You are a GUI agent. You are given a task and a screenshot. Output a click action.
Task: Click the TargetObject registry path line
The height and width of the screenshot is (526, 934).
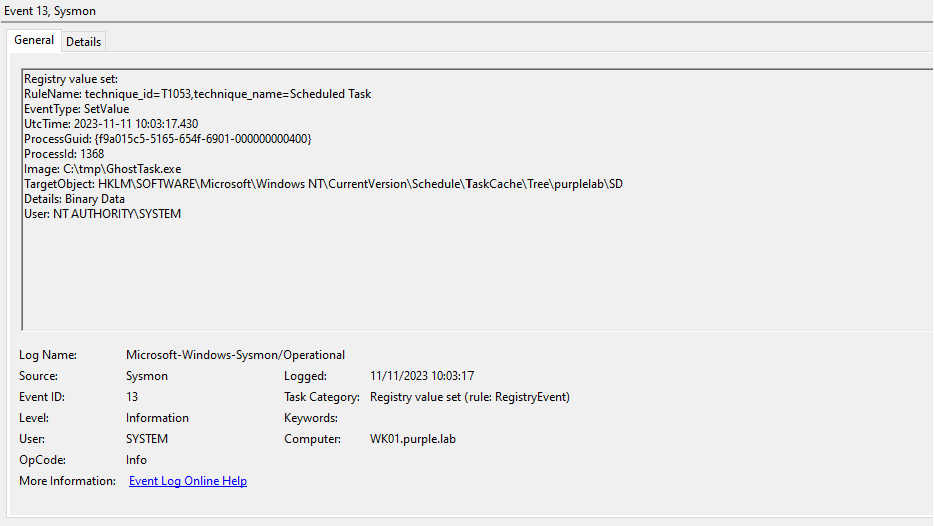323,184
